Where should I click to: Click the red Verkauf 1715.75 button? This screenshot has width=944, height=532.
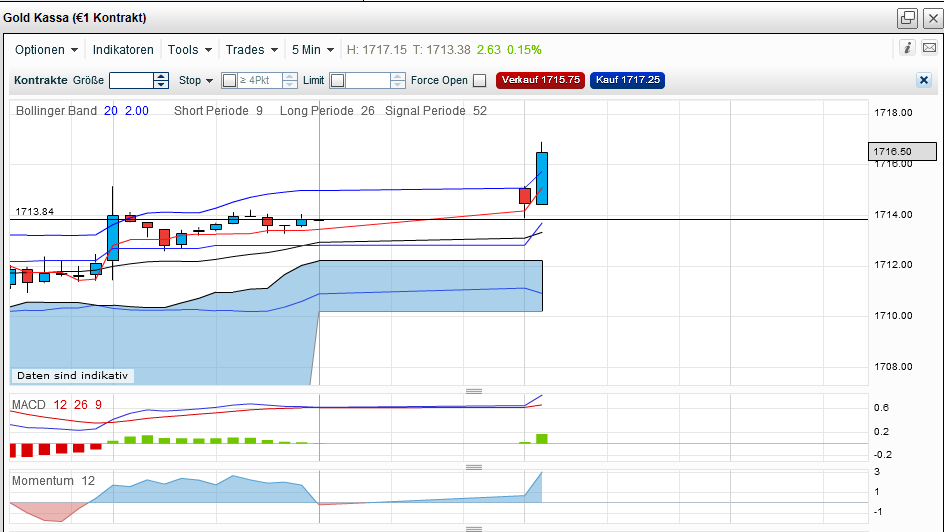pos(541,80)
